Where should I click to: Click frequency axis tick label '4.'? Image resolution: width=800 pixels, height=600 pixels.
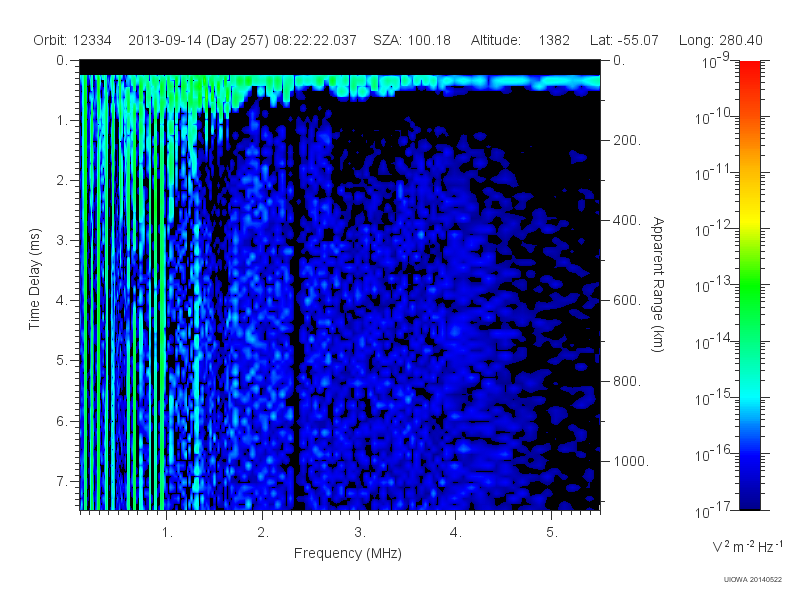click(x=456, y=533)
